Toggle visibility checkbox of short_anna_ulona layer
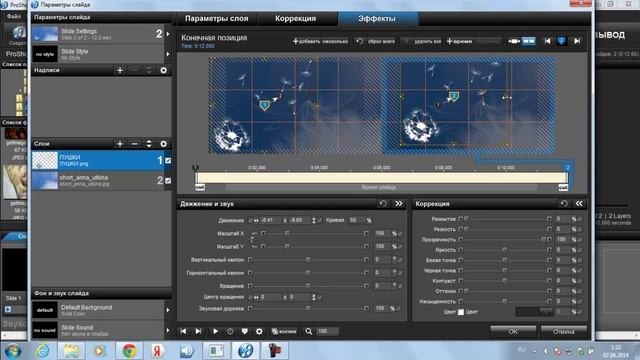Screen dimensions: 640x360 (x=168, y=180)
